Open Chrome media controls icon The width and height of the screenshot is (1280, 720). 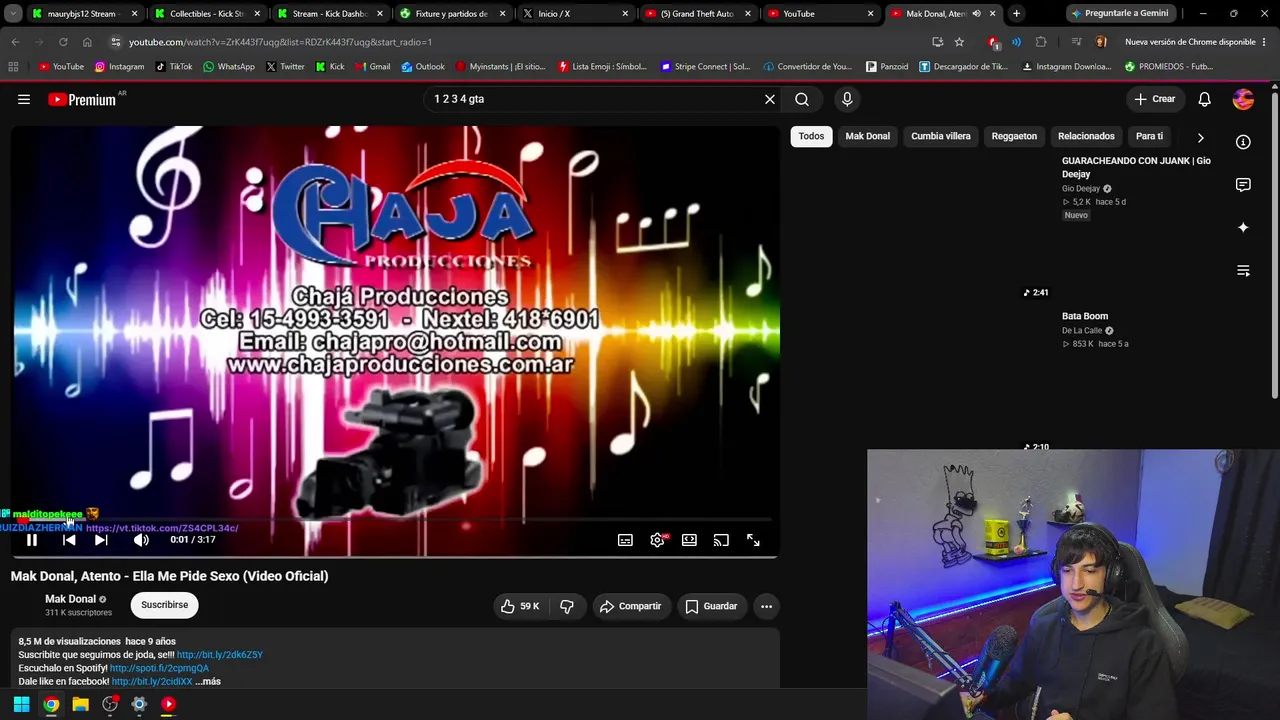coord(1076,42)
